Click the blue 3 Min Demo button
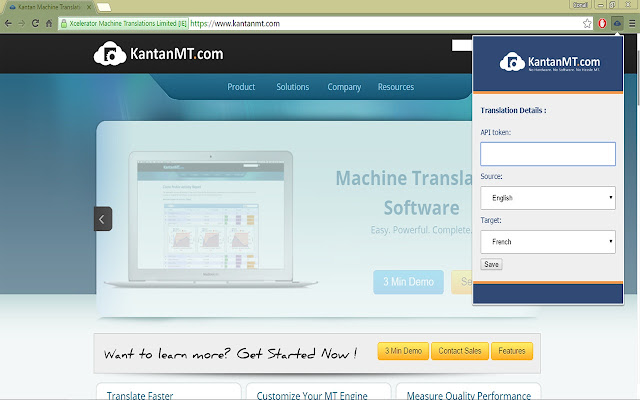640x400 pixels. tap(408, 282)
